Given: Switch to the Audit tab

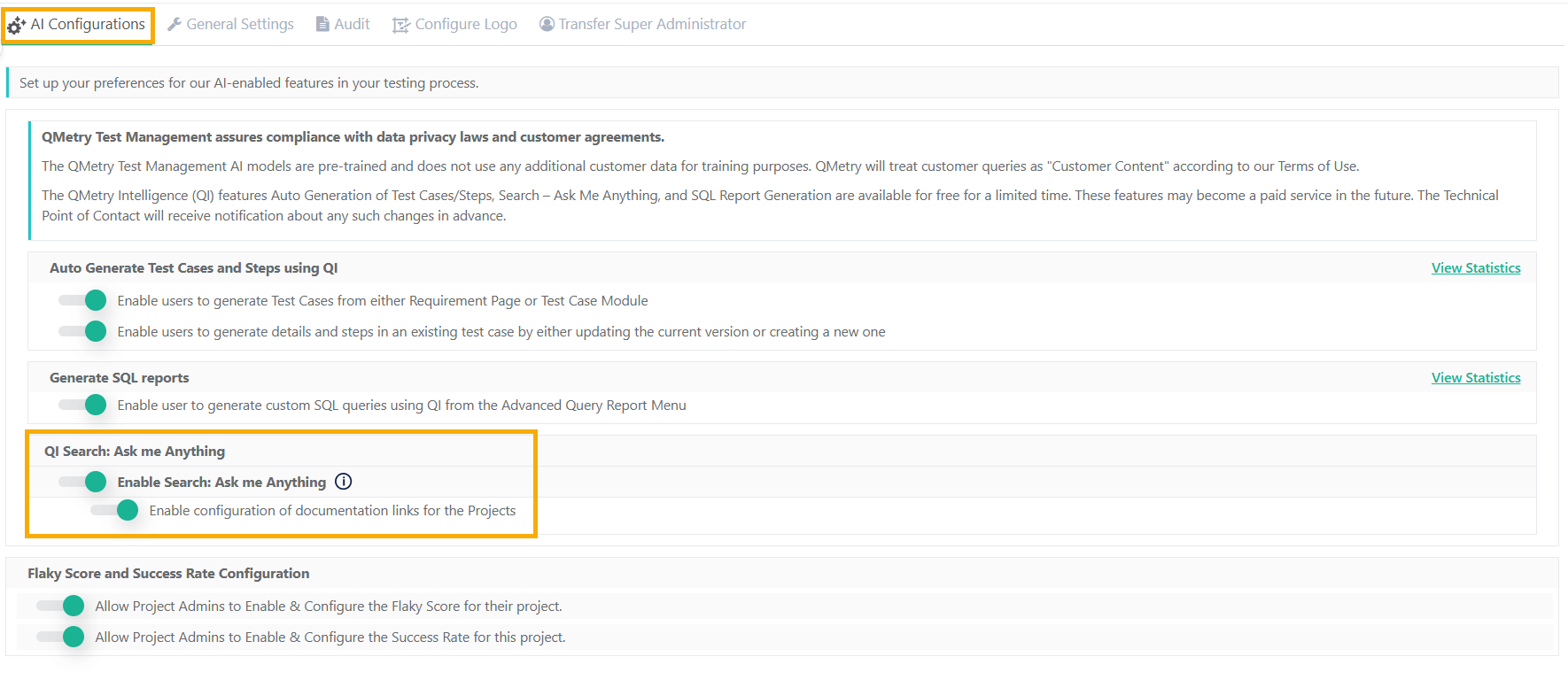Looking at the screenshot, I should click(x=352, y=25).
